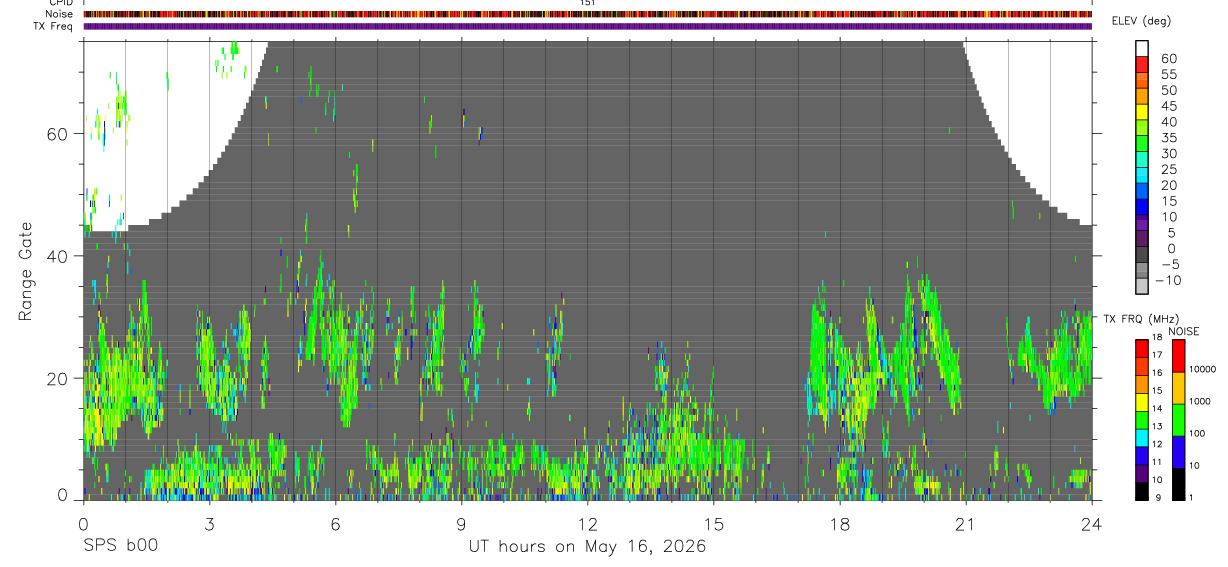Click the '-10' tick on the ELEV colorbar
This screenshot has height=567, width=1228.
[1167, 280]
